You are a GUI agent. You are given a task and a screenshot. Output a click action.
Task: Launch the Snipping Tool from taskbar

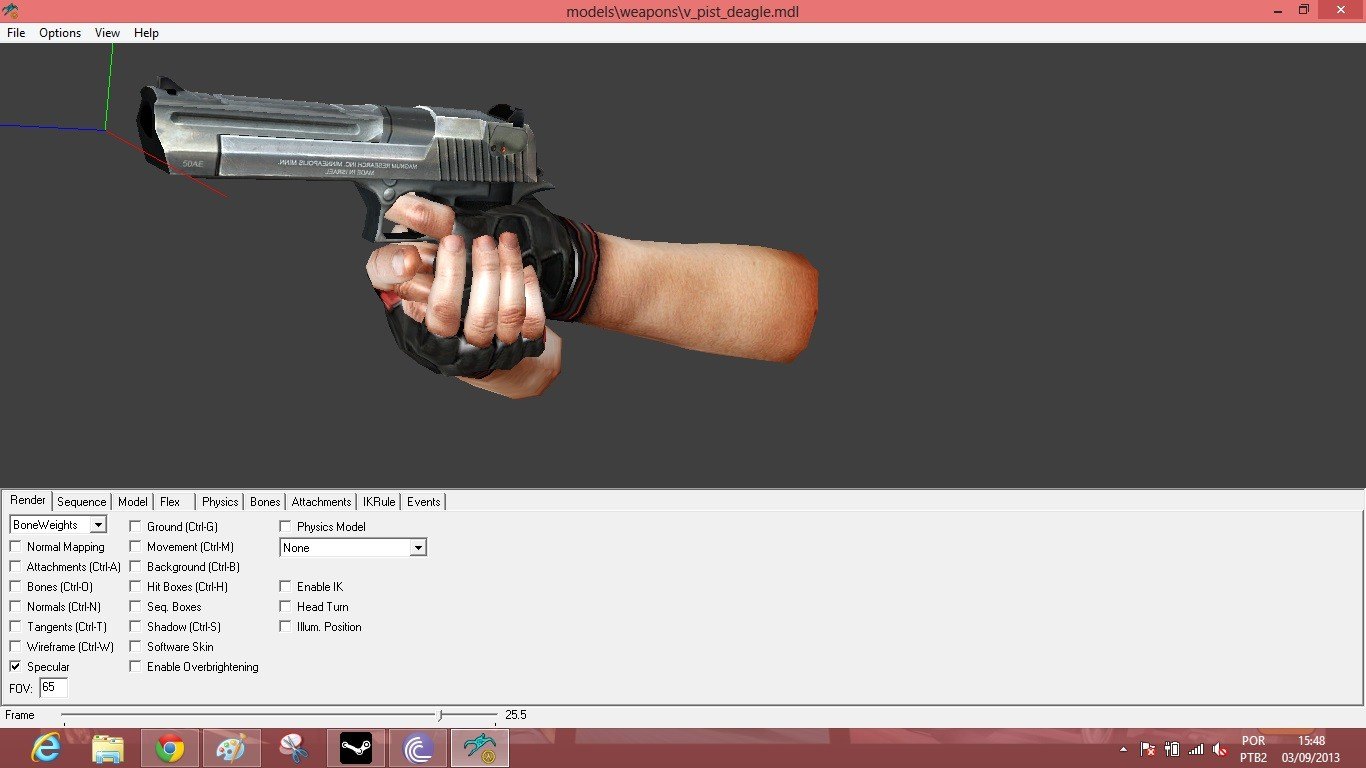click(294, 748)
